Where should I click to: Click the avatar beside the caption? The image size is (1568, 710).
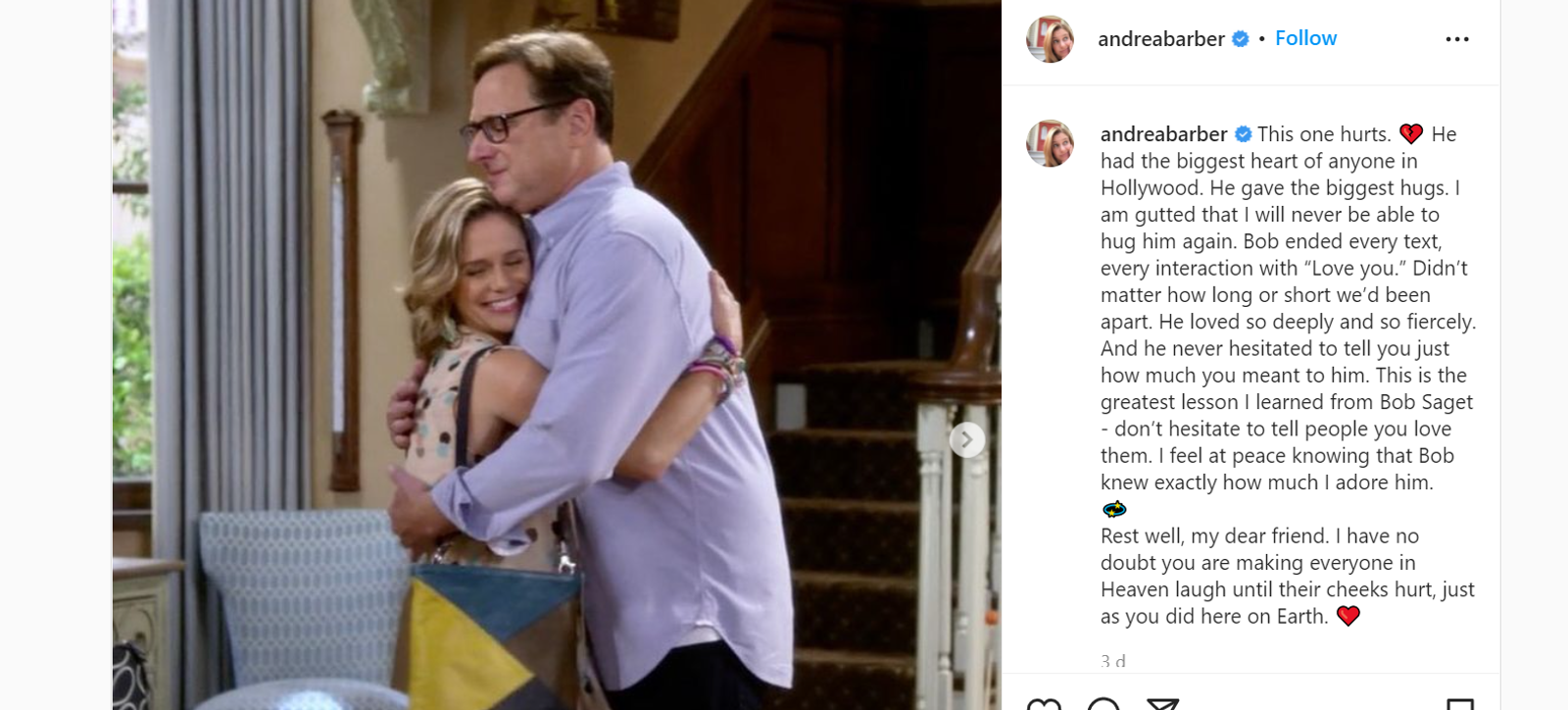point(1050,143)
